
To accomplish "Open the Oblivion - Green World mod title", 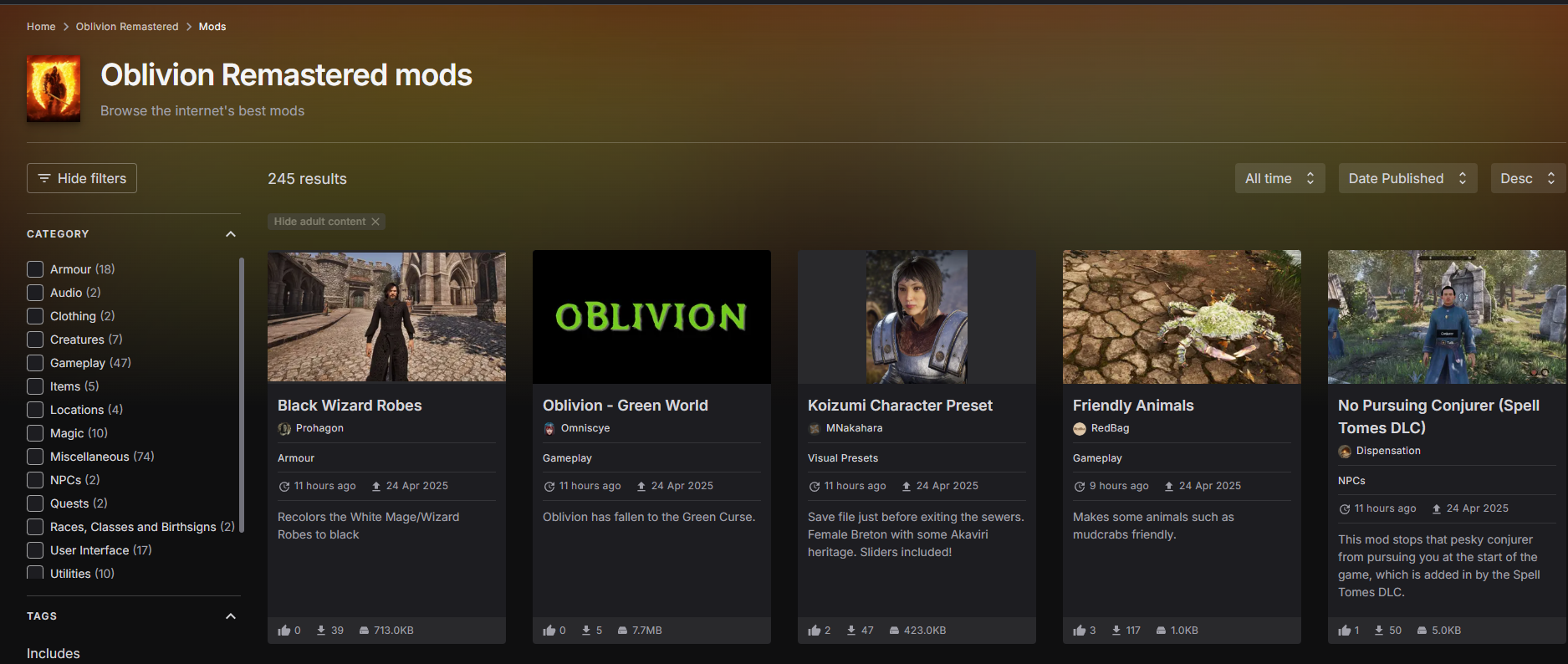I will click(626, 406).
